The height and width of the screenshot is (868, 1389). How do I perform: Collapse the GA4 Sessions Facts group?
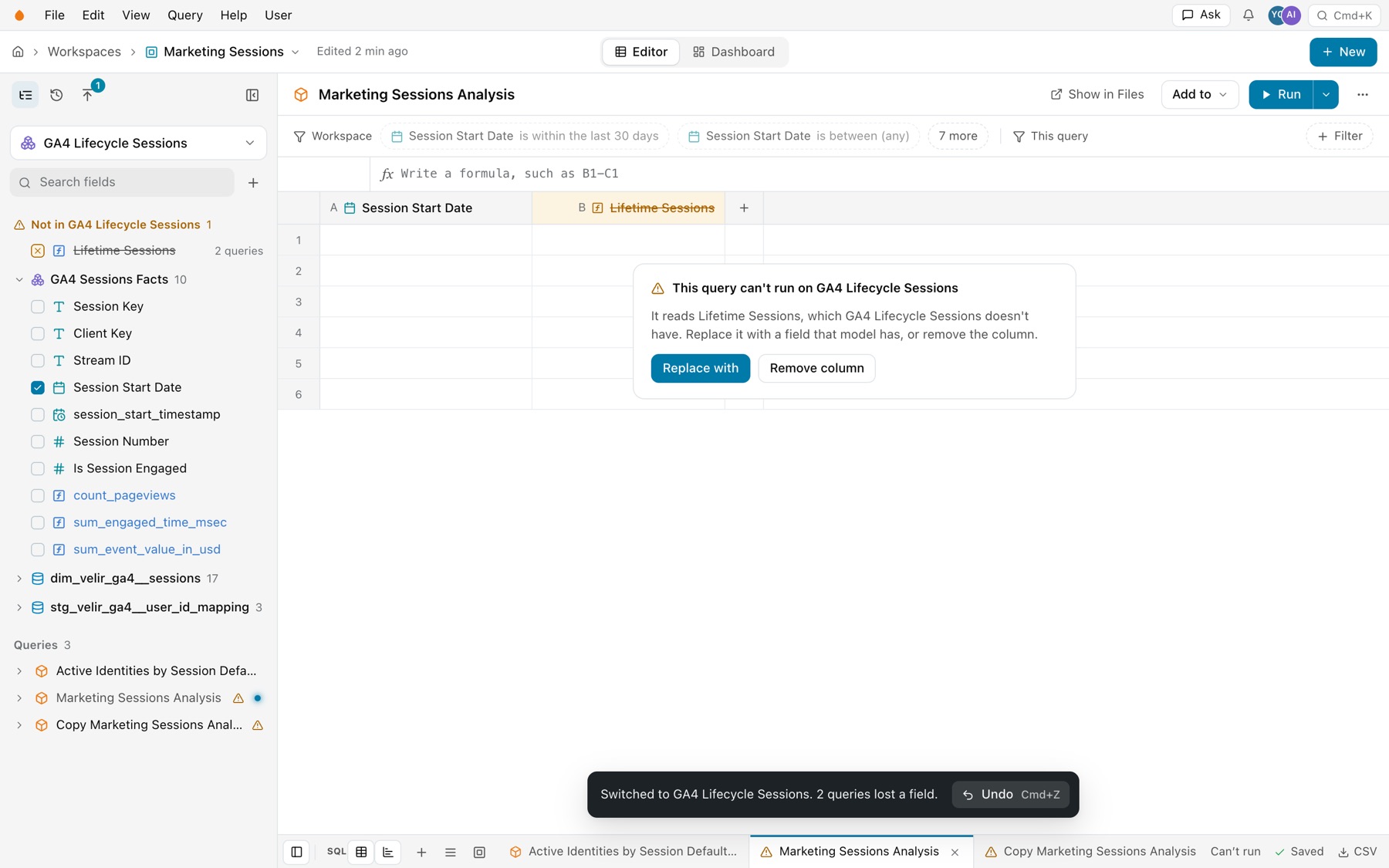pyautogui.click(x=19, y=279)
